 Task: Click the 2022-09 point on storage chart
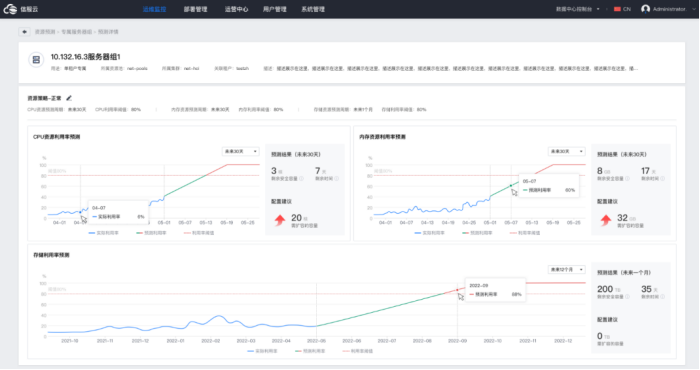[x=457, y=290]
